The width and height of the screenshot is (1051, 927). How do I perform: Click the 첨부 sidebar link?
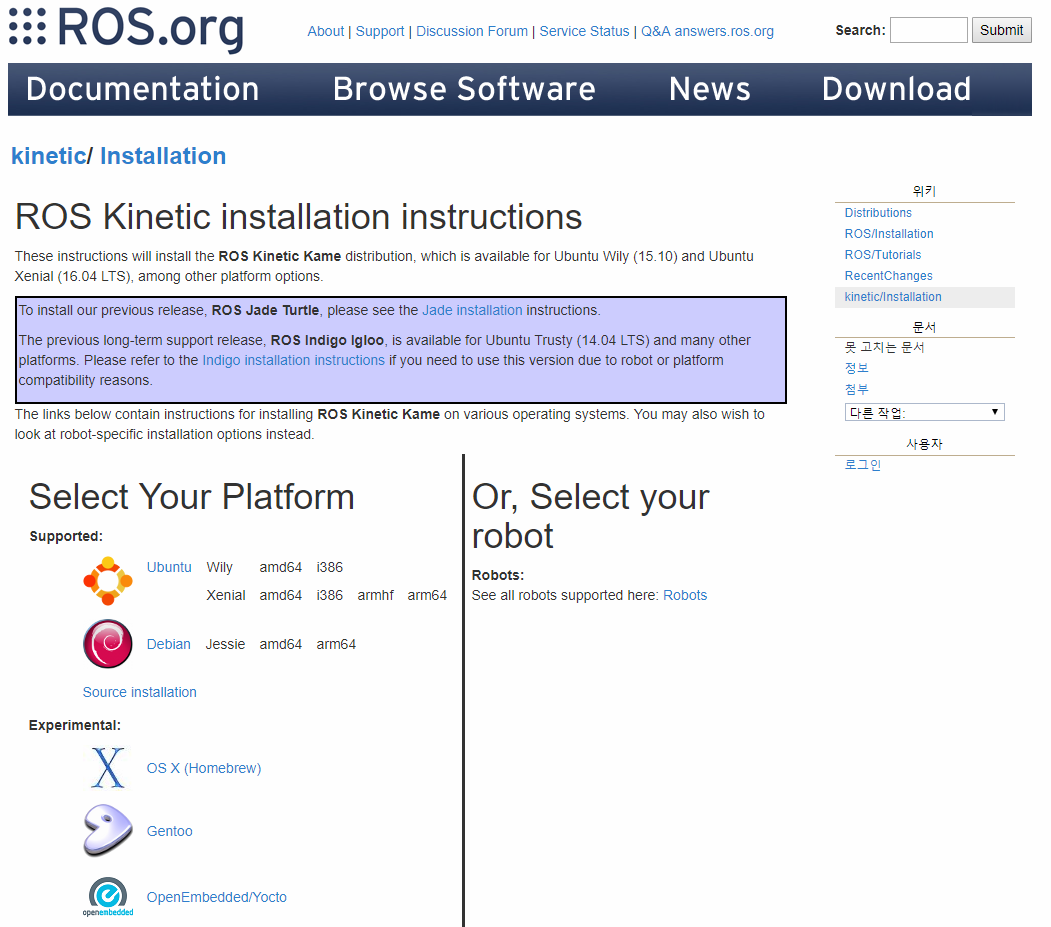tap(856, 389)
